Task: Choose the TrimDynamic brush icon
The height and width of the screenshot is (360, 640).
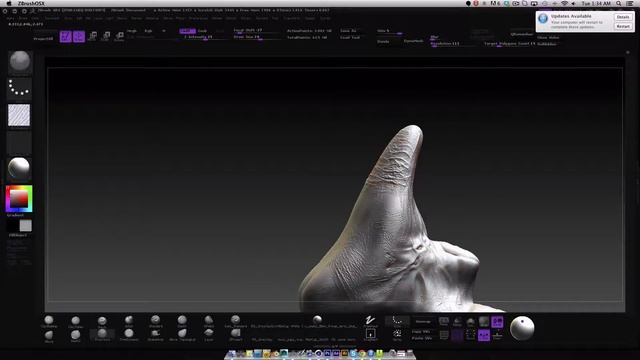Action: point(129,335)
